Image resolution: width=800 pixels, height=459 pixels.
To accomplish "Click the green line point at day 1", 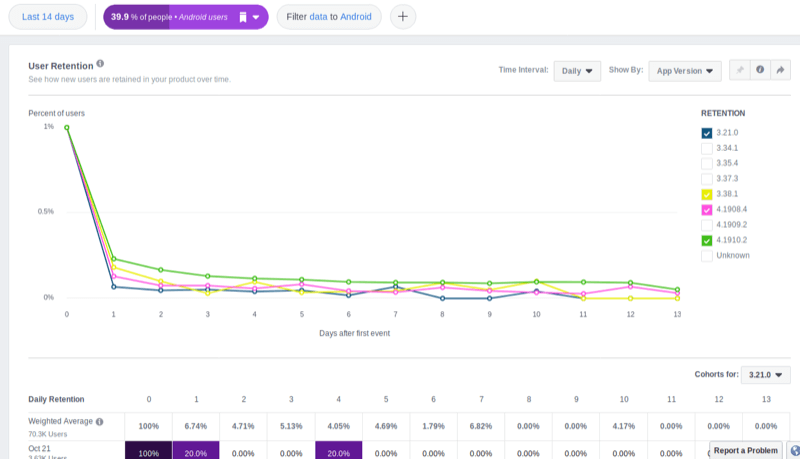I will pos(114,259).
